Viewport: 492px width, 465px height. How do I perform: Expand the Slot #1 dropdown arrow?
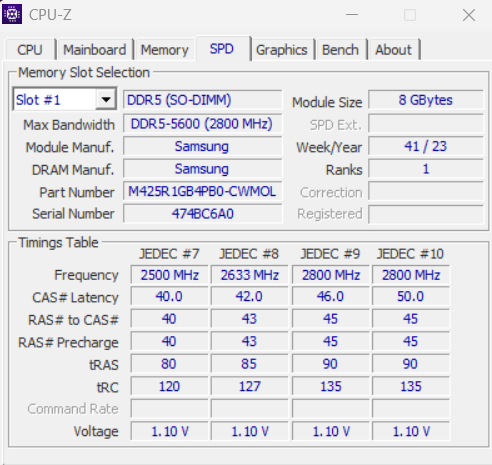pyautogui.click(x=106, y=99)
